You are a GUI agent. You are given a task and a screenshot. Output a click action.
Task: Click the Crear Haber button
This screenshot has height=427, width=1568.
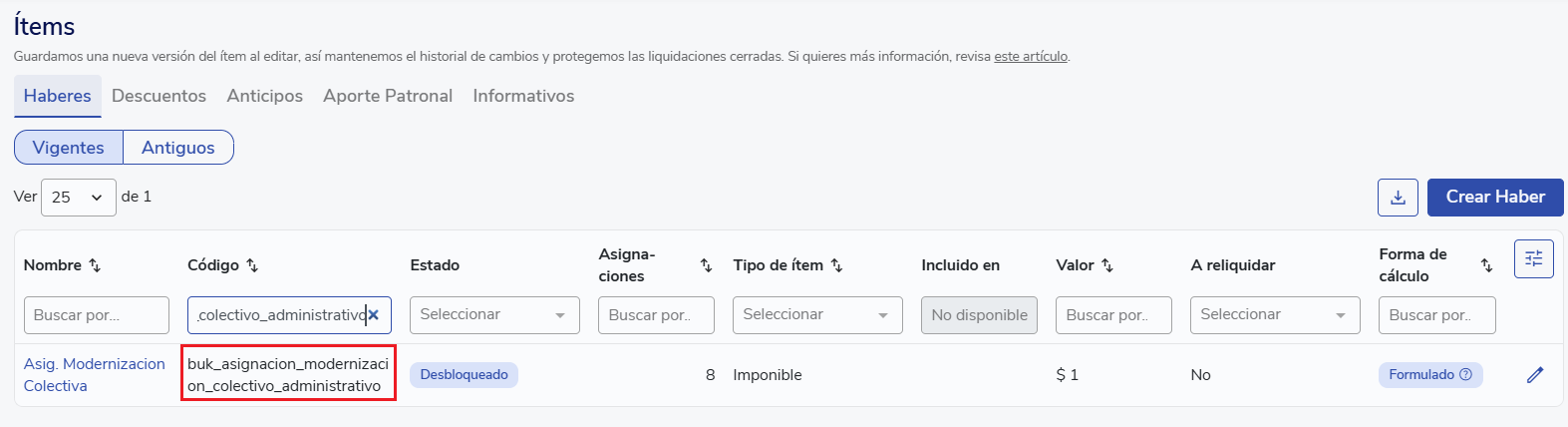click(x=1494, y=198)
